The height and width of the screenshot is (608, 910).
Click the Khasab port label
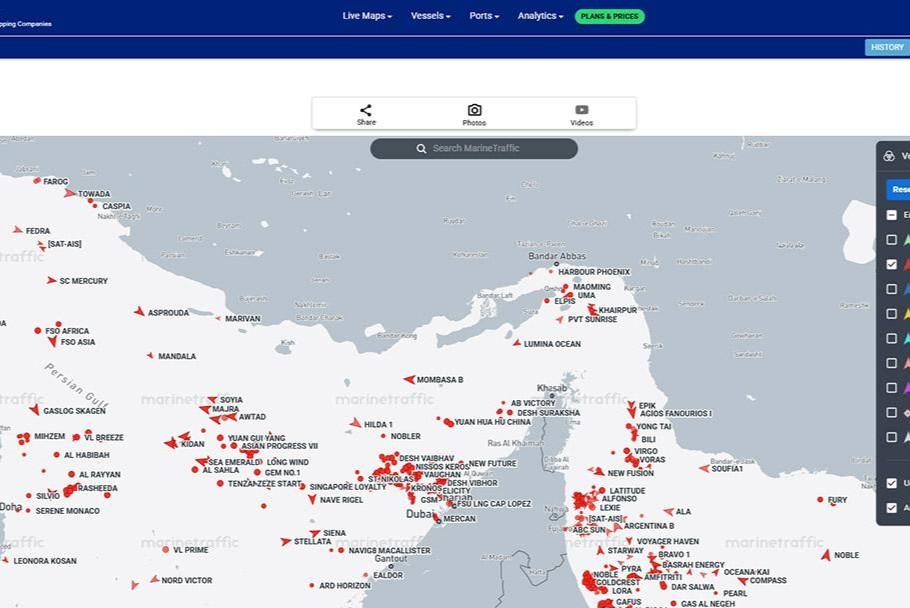552,388
